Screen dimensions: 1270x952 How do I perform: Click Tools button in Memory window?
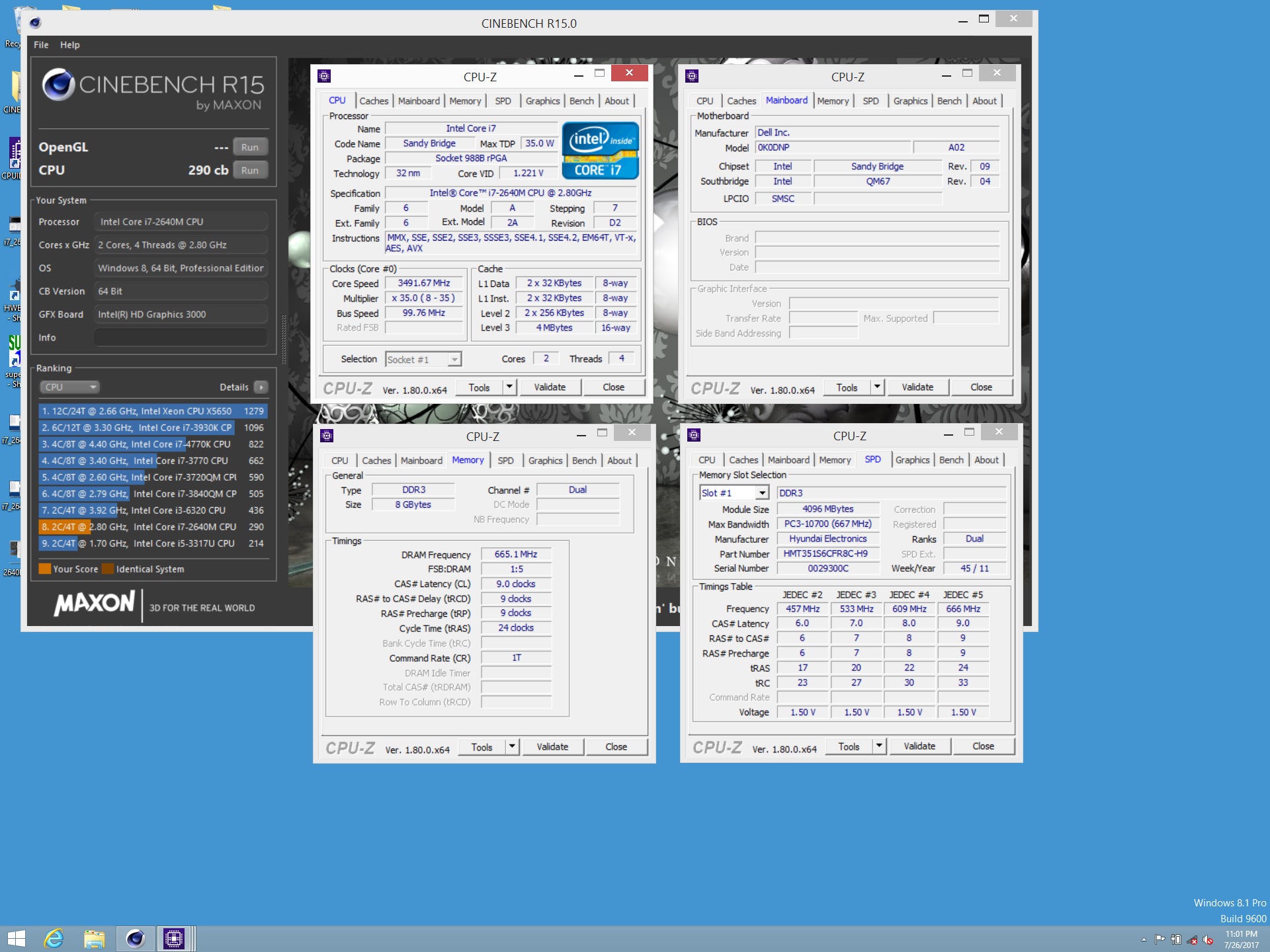pos(482,746)
